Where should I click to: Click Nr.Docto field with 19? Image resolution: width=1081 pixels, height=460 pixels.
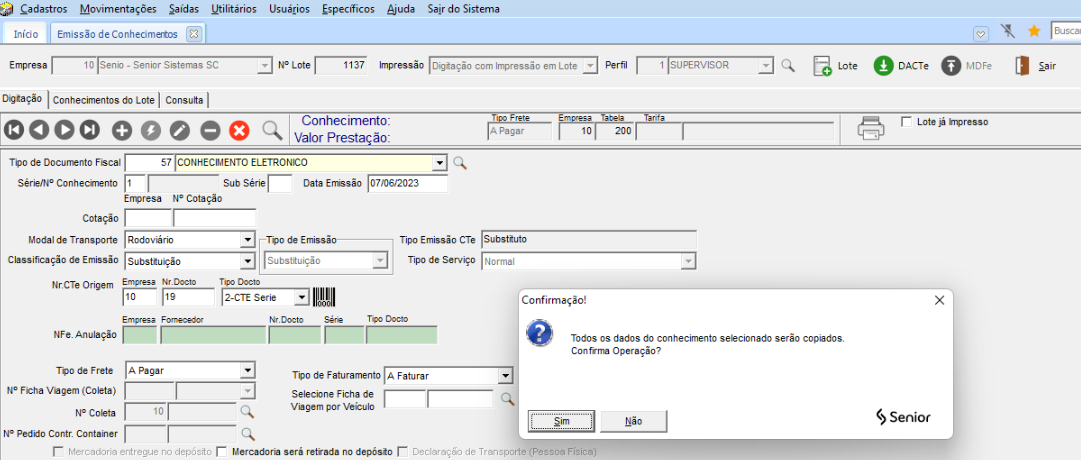189,297
